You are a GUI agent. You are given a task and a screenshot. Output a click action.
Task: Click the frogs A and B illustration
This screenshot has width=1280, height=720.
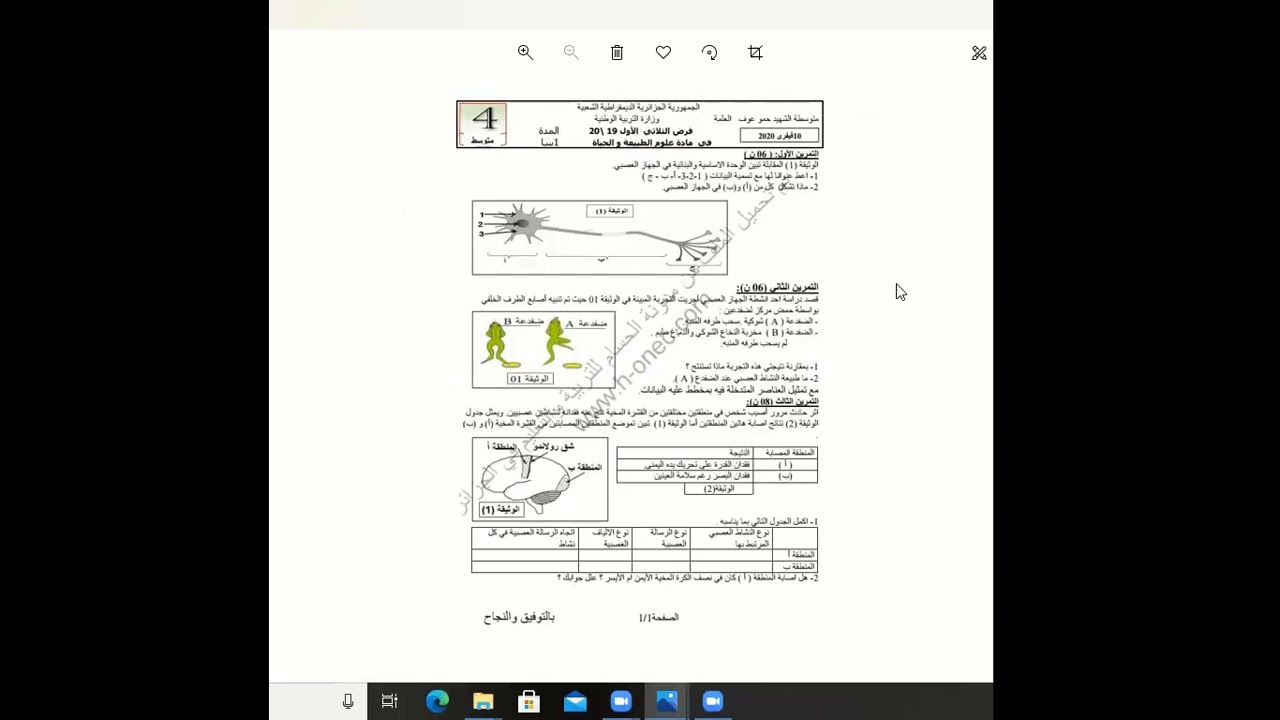(x=543, y=349)
